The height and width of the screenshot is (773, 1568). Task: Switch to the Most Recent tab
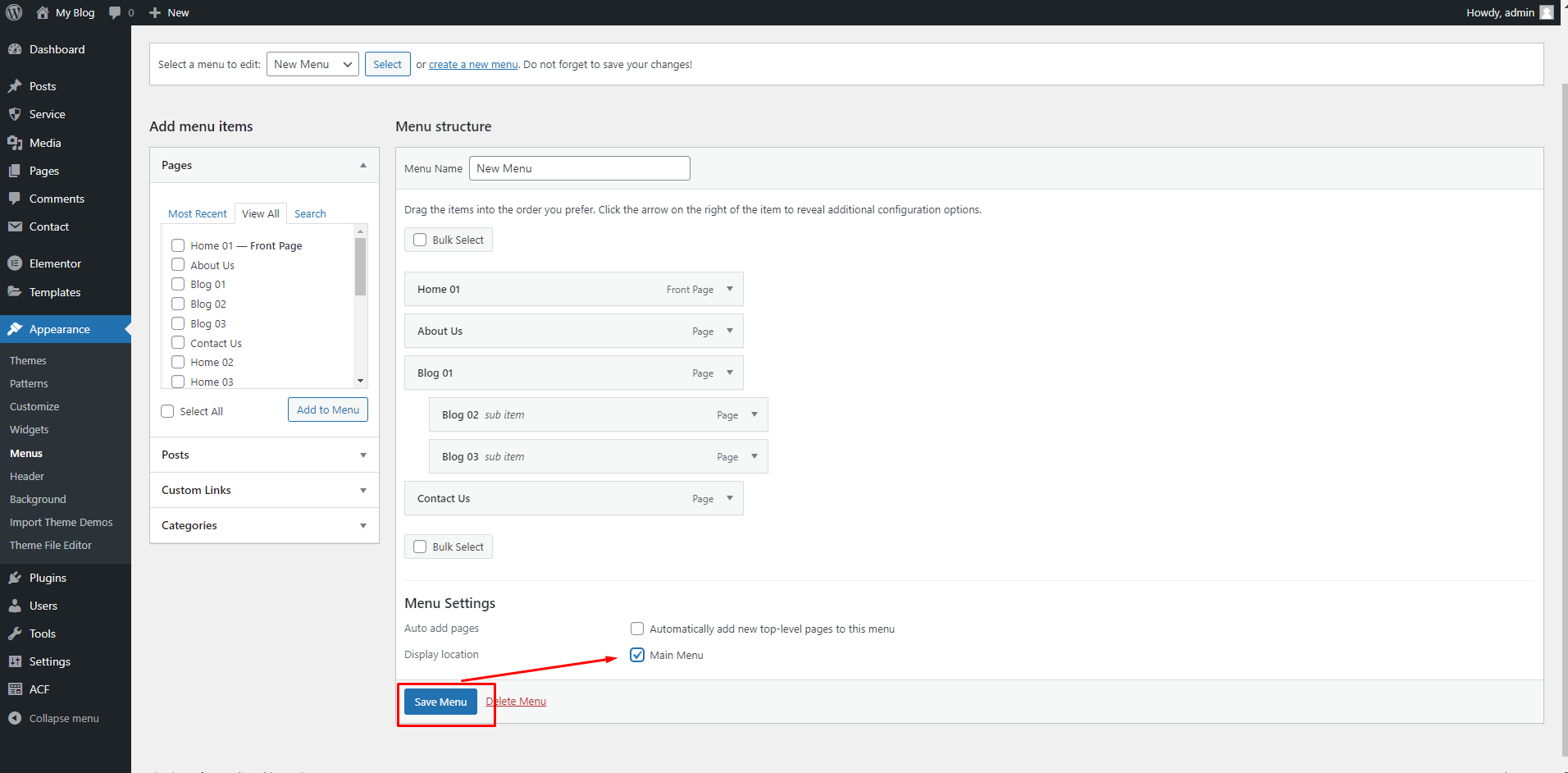197,213
